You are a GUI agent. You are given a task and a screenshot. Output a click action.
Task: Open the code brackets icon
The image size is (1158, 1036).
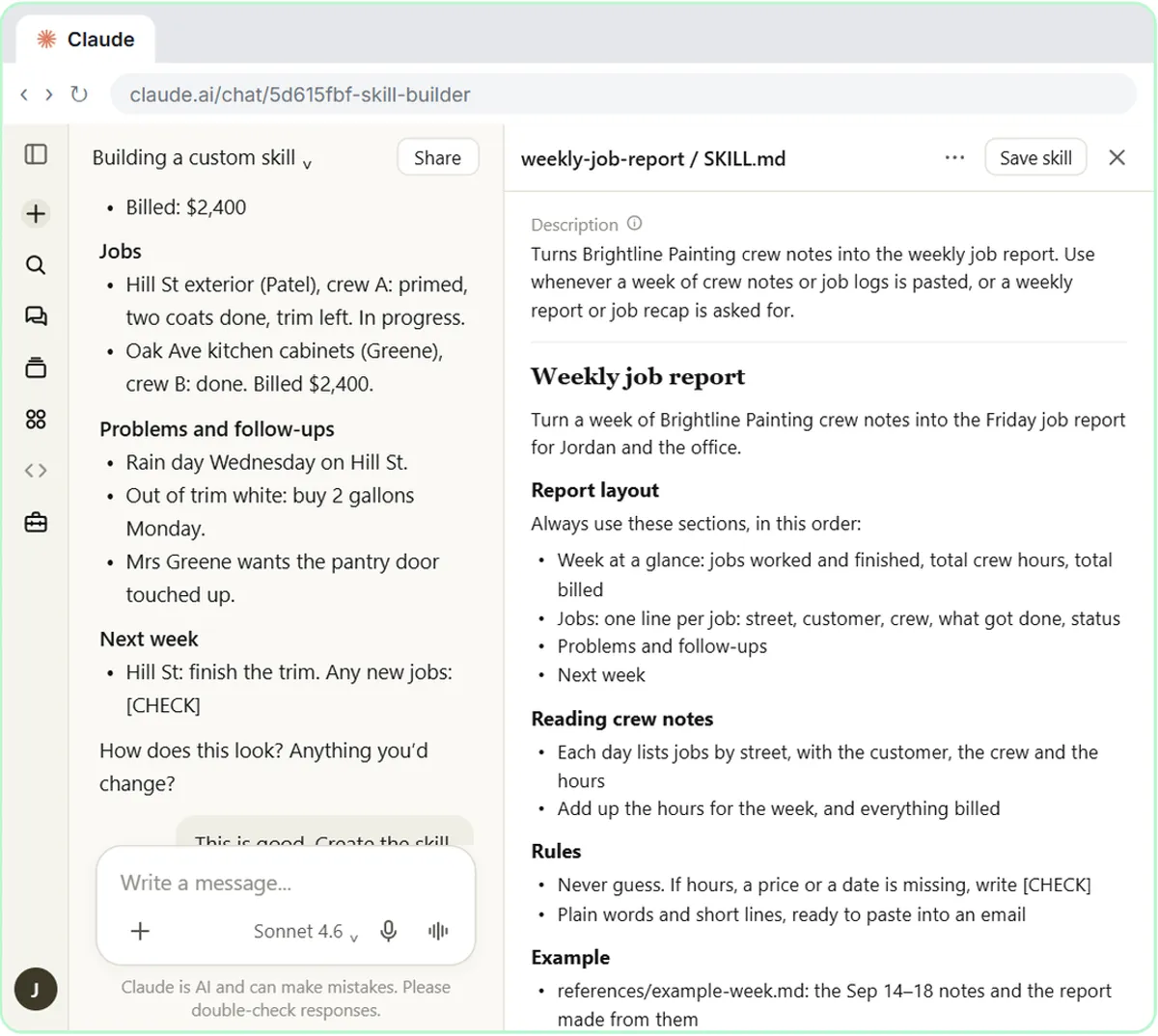click(36, 471)
